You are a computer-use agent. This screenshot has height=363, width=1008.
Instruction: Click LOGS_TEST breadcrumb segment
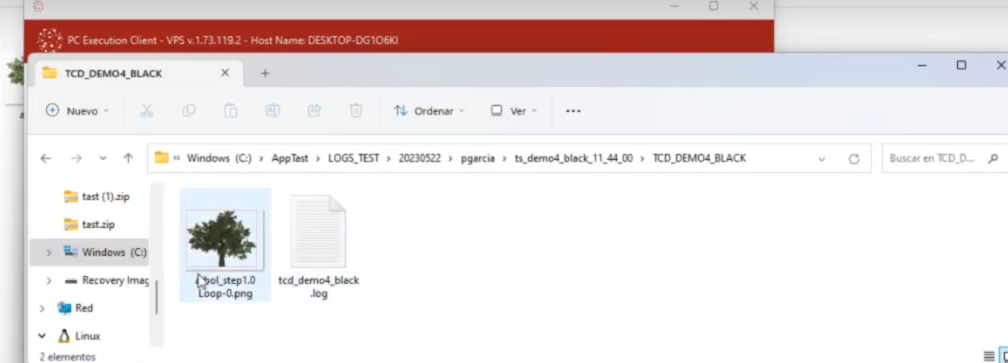354,158
